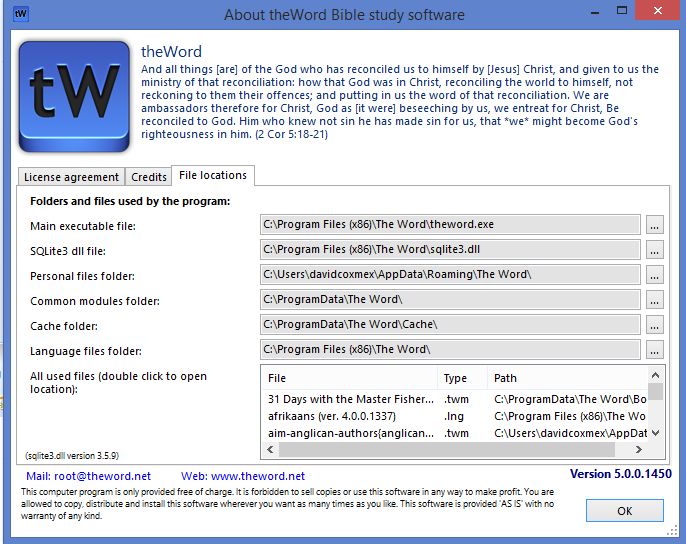Select the 31 Days with the Master Fisher row
The image size is (686, 544).
(455, 399)
